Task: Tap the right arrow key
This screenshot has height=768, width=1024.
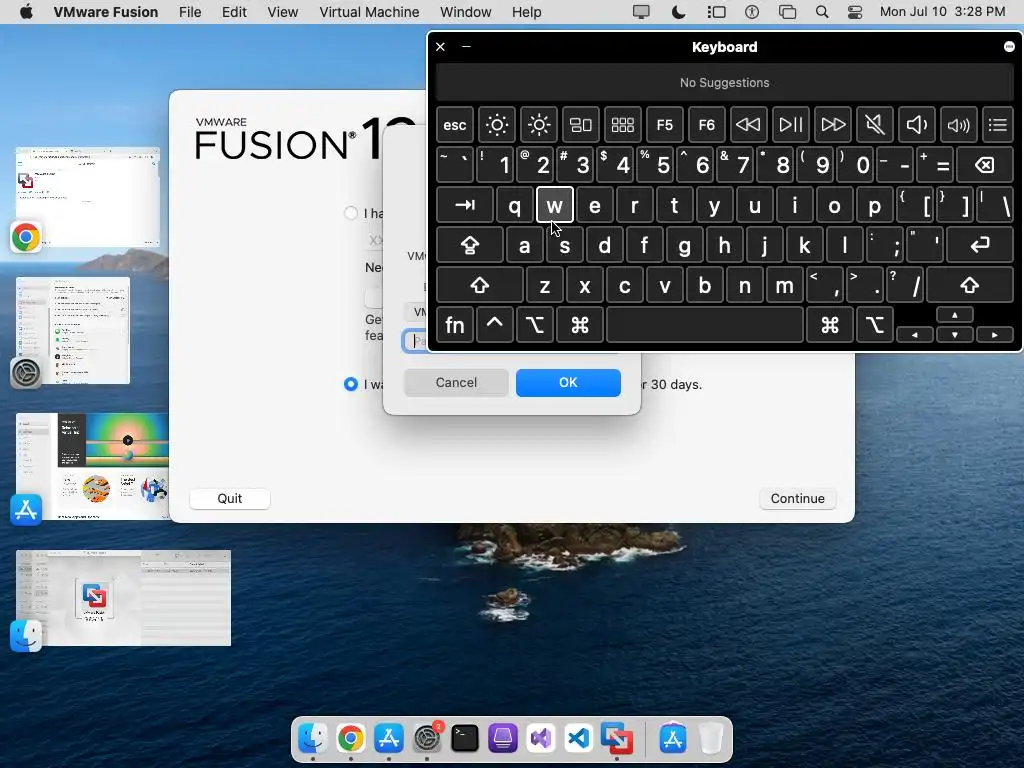Action: coord(995,334)
